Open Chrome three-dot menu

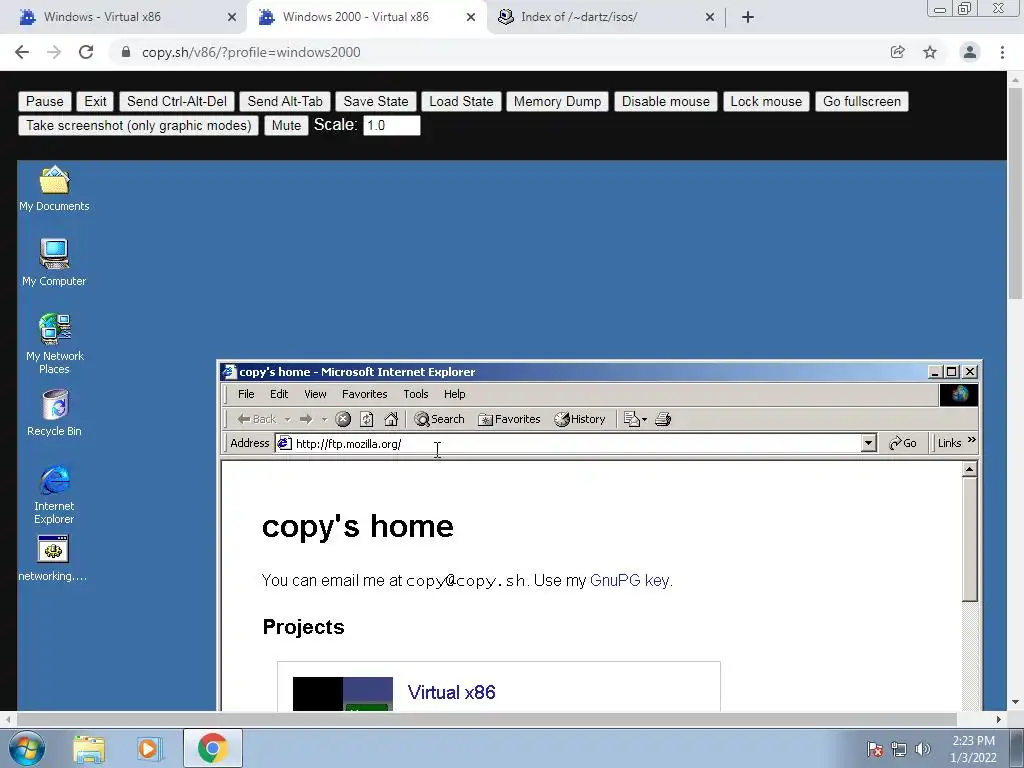1002,52
